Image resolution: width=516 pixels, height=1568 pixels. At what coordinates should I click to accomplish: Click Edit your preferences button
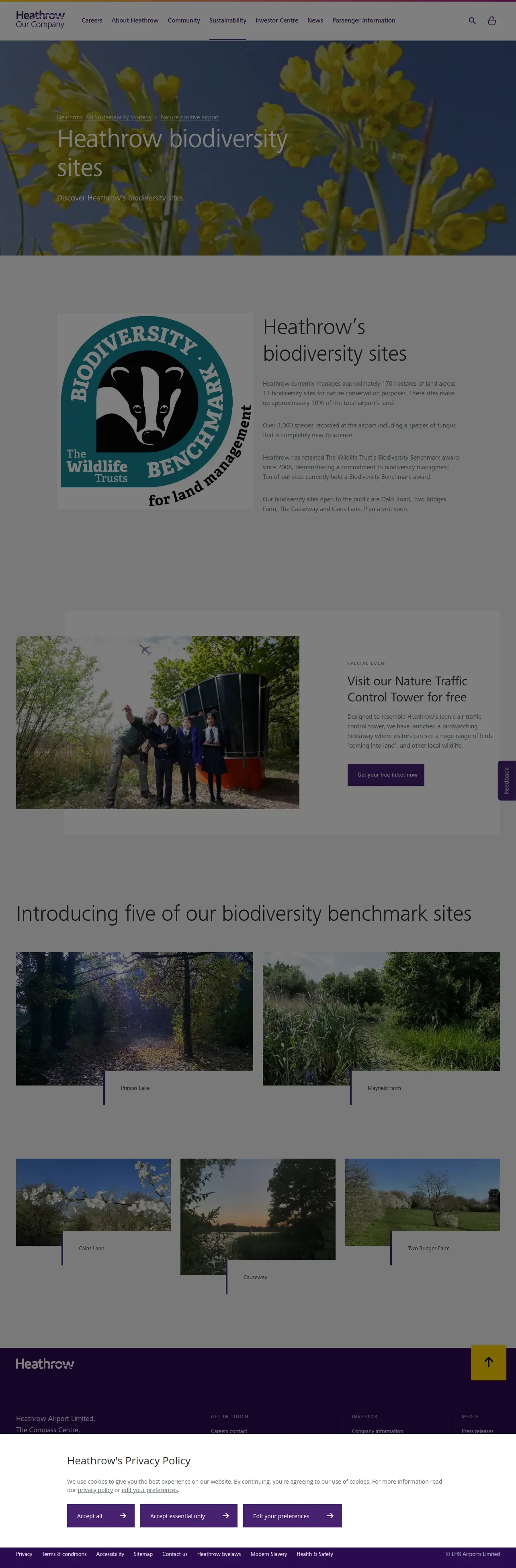(293, 1516)
